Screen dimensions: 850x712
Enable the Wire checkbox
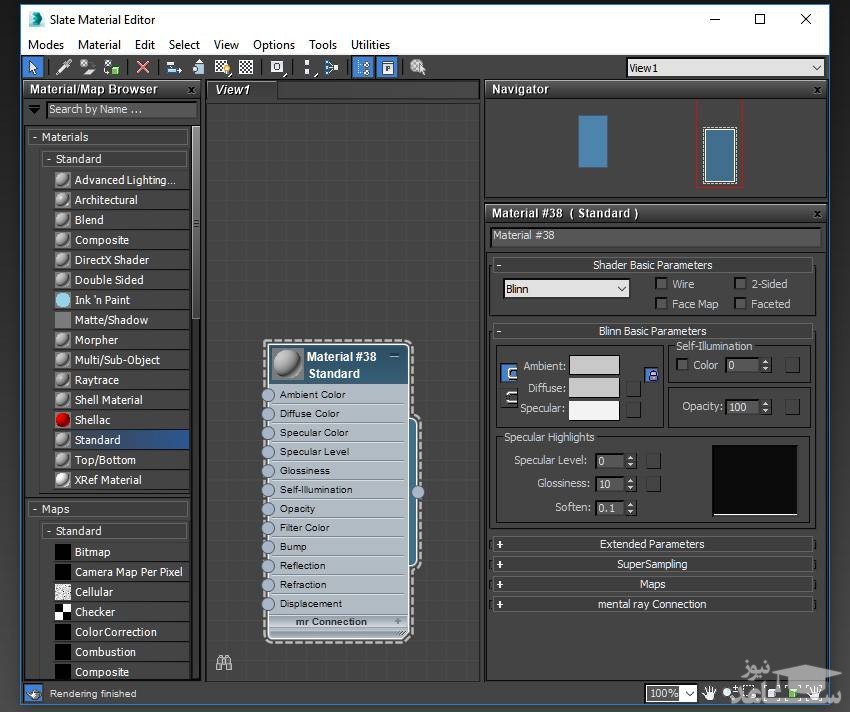coord(661,284)
